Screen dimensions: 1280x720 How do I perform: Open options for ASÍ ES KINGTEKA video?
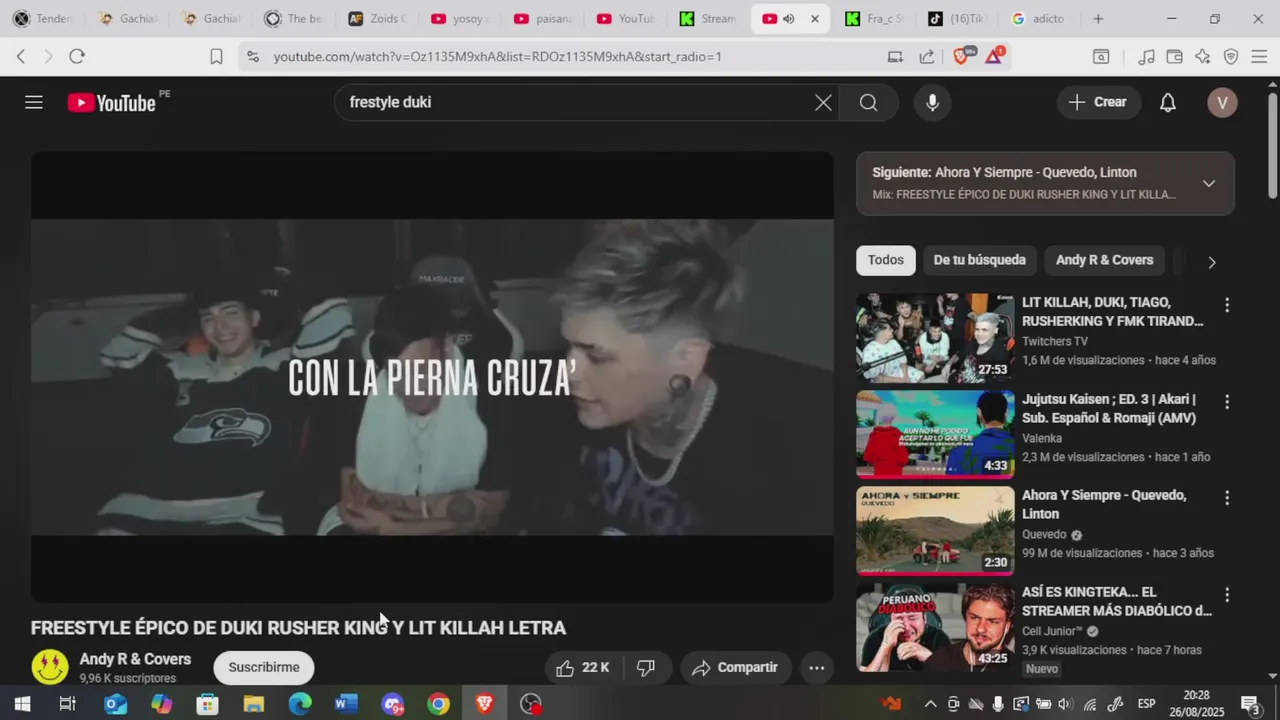click(x=1227, y=594)
